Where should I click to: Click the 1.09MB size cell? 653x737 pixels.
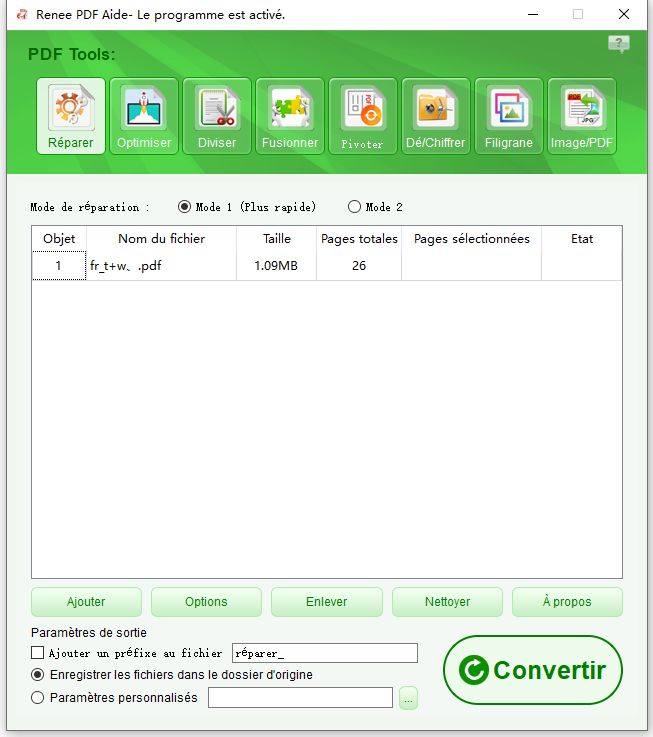pos(276,266)
